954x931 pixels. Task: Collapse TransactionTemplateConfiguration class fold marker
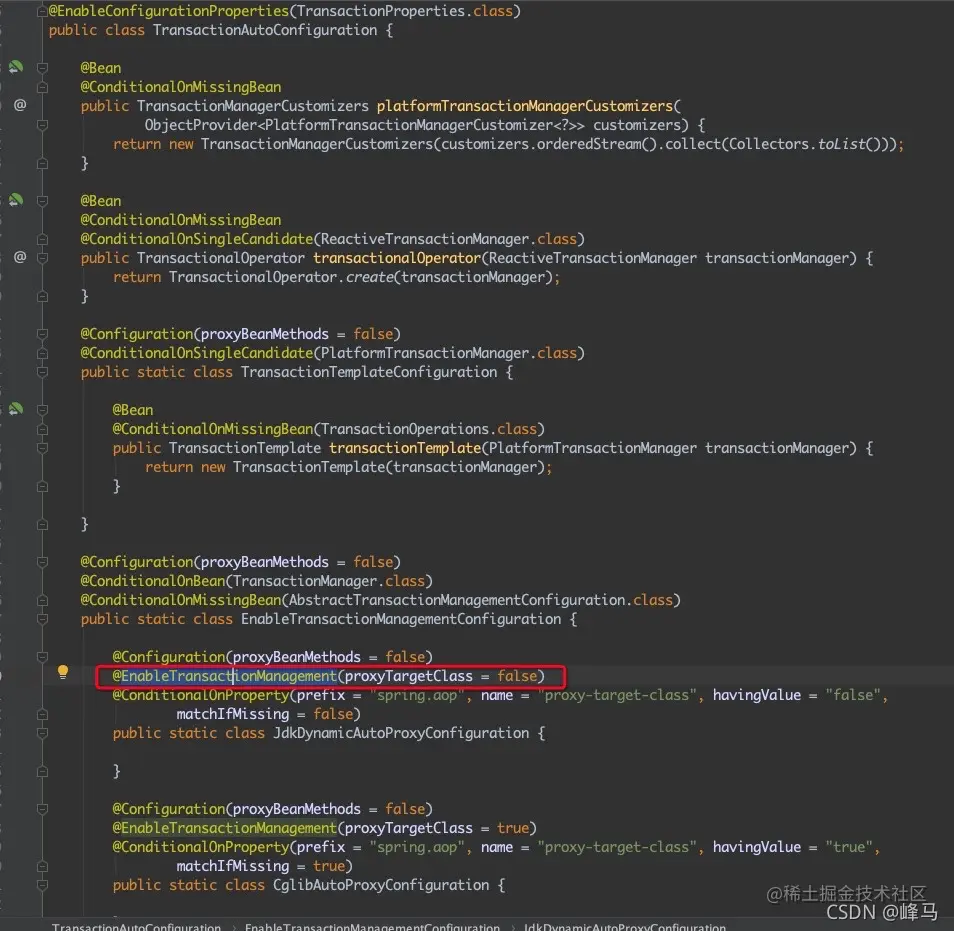coord(42,372)
